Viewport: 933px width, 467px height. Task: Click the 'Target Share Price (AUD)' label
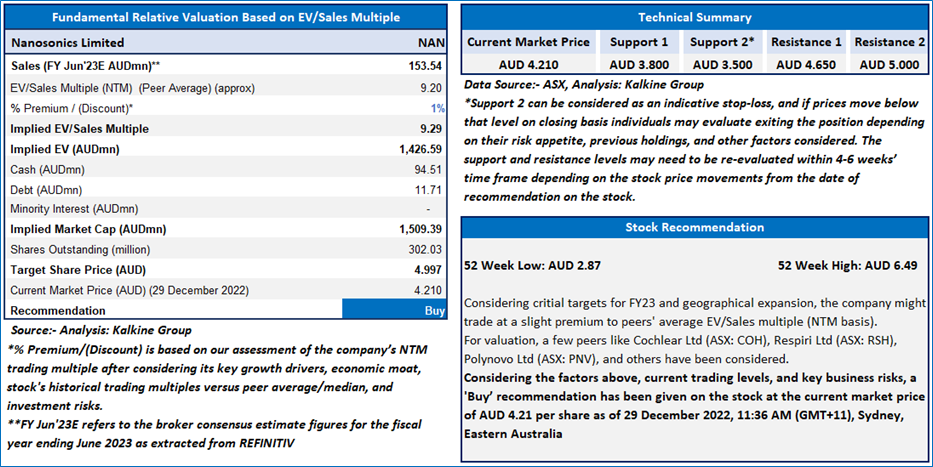[78, 269]
